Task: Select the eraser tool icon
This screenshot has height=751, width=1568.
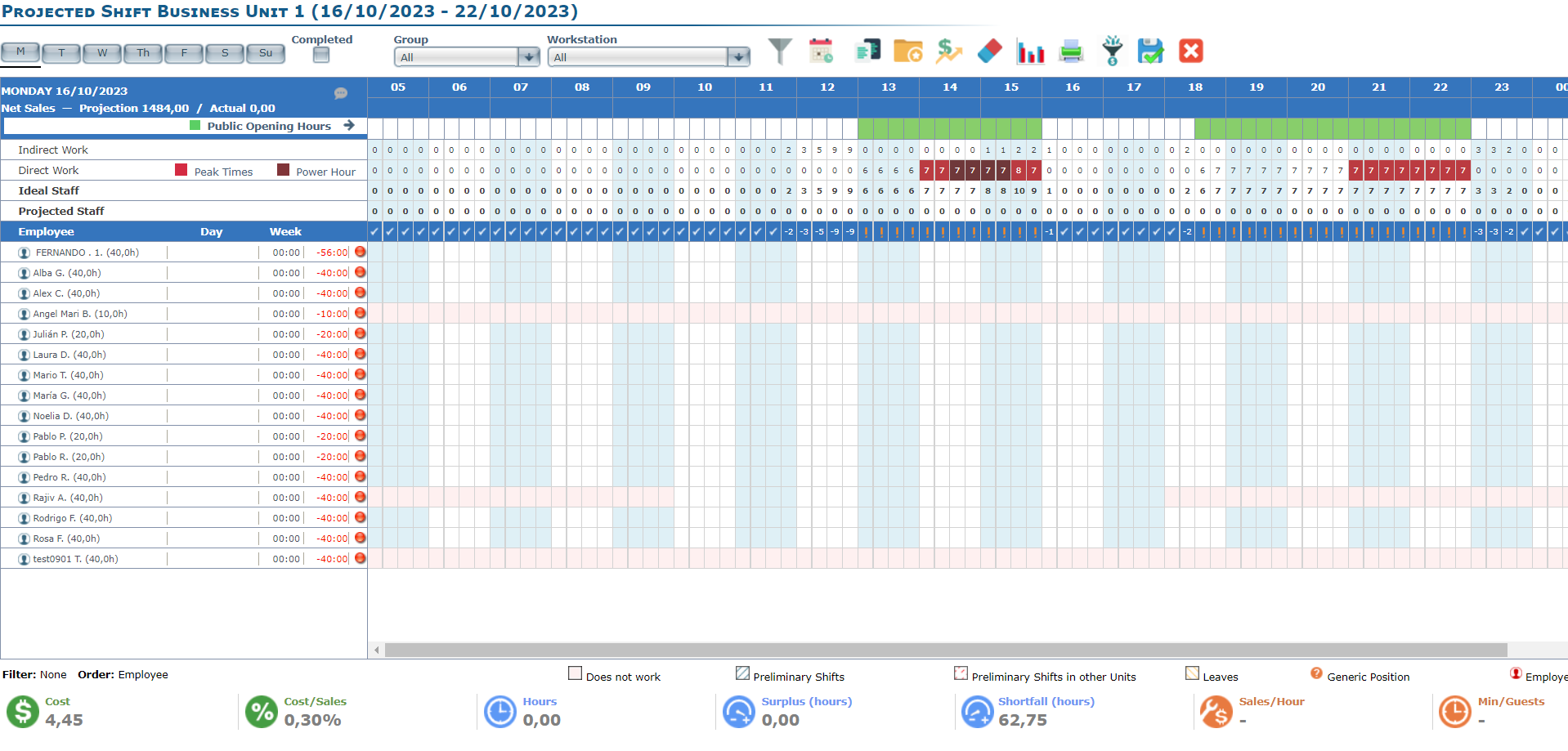Action: [989, 51]
